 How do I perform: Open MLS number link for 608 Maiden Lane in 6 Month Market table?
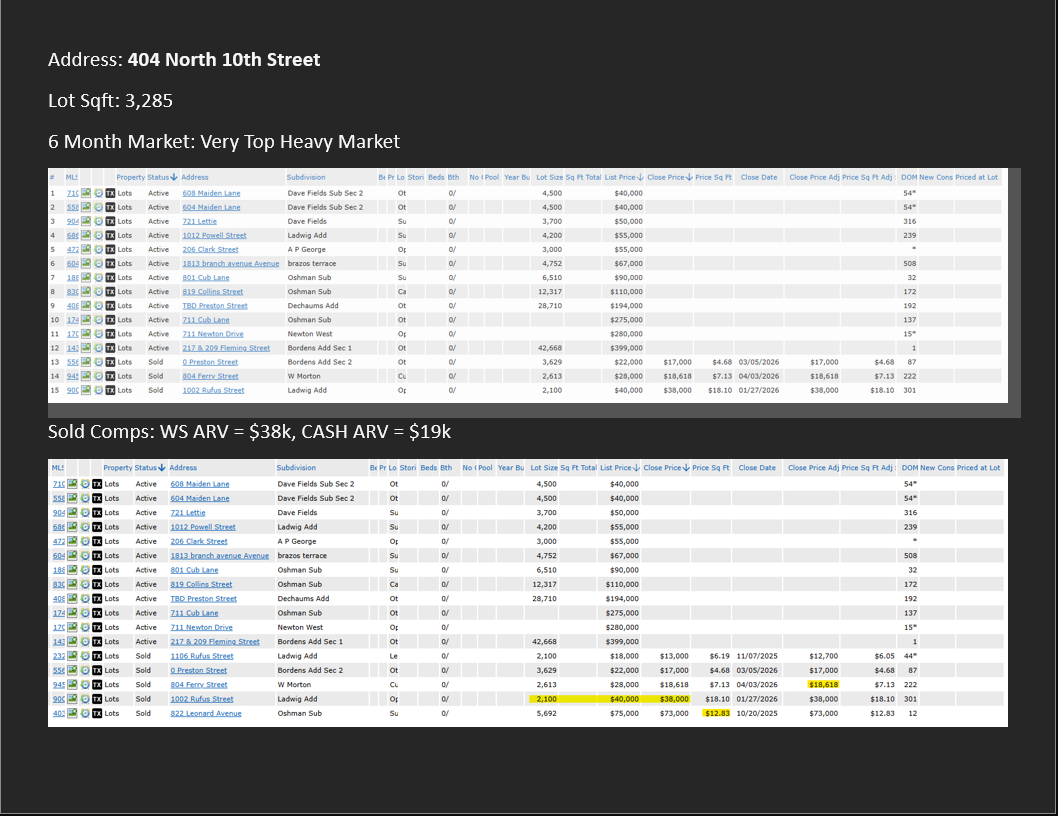[72, 193]
